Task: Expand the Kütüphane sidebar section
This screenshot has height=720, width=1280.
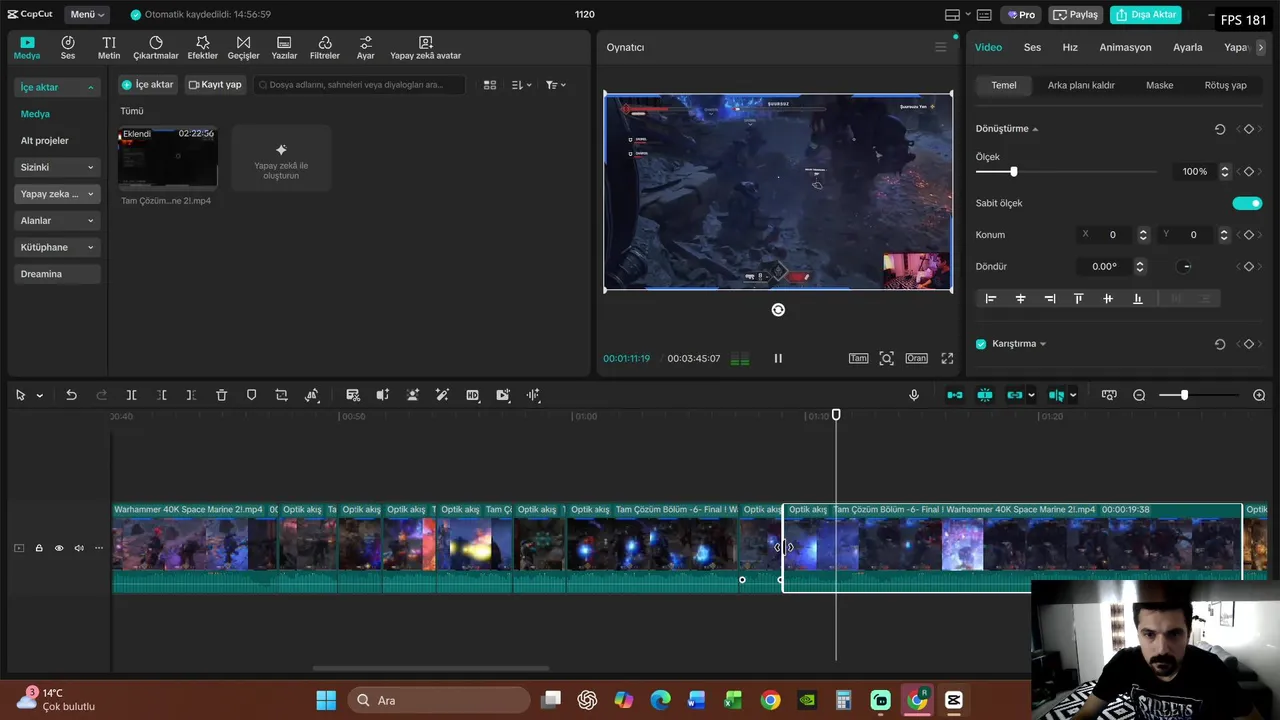Action: coord(58,247)
